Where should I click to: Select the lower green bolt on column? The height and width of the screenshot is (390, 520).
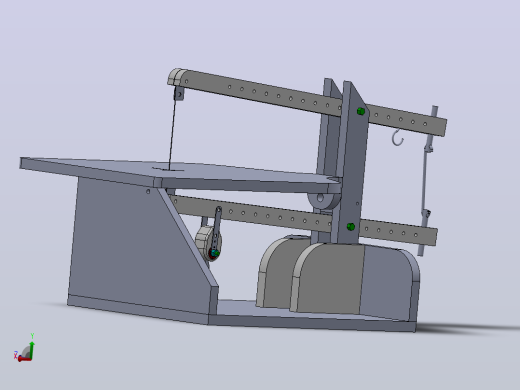(x=350, y=227)
